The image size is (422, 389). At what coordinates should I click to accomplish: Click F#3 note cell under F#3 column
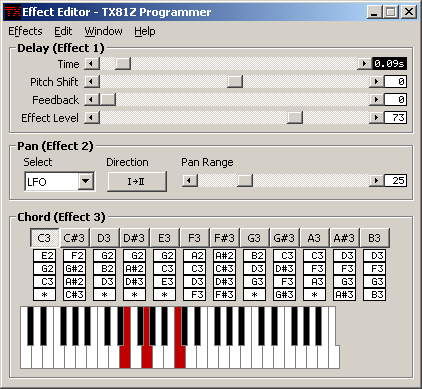[x=224, y=295]
